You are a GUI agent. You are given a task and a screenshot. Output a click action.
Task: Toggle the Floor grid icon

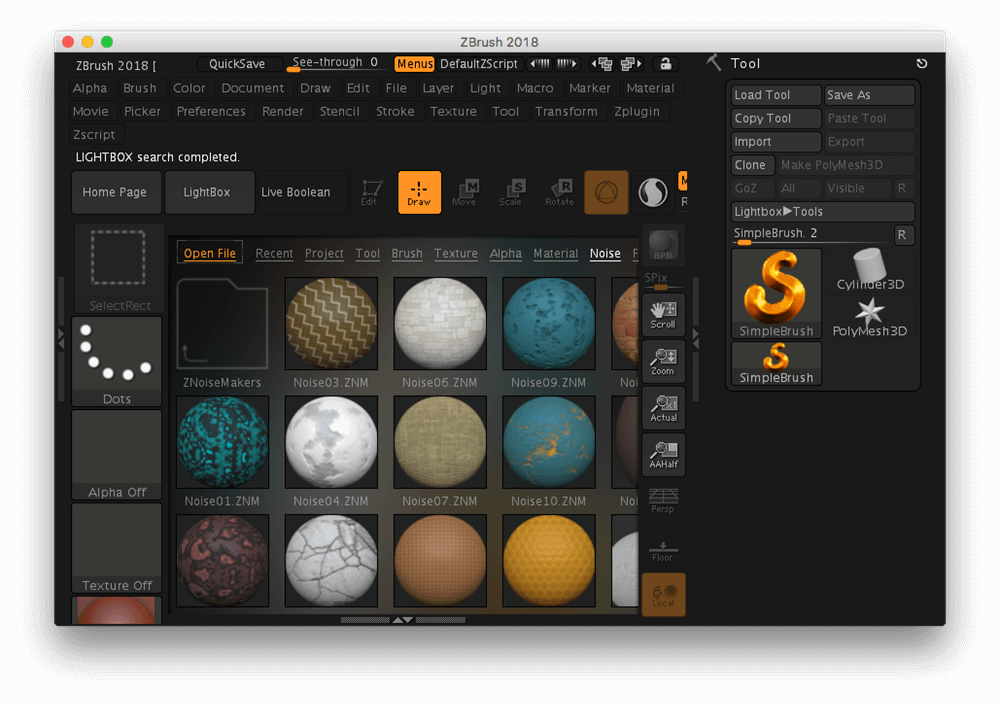663,549
